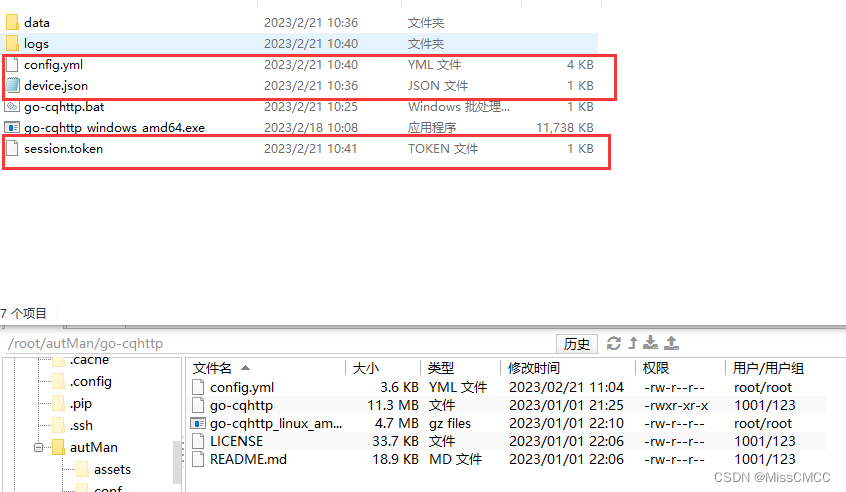This screenshot has width=846, height=492.
Task: Click the remote go-cqhttp file name
Action: (241, 406)
